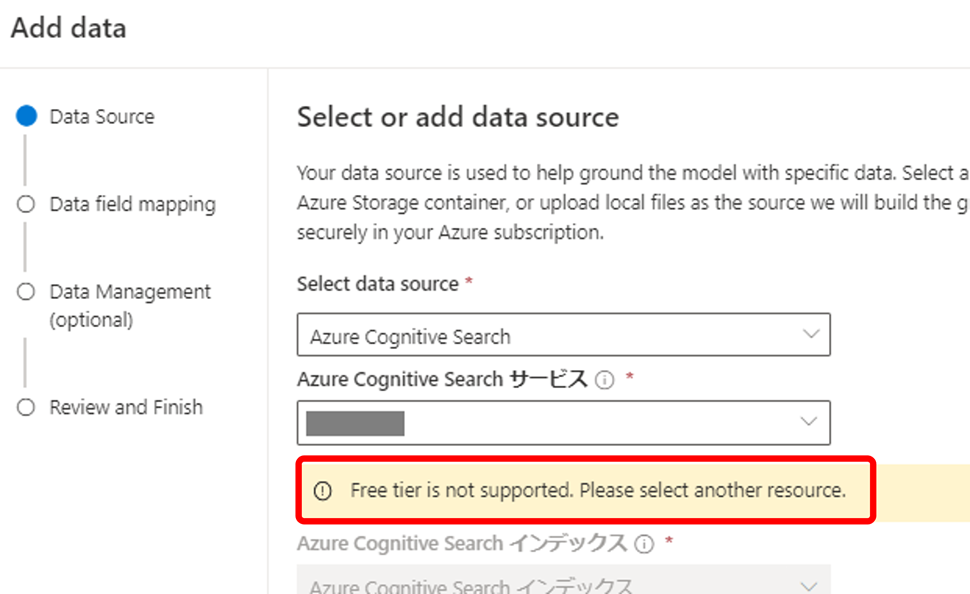Click the warning icon in Free tier message
970x594 pixels.
click(x=323, y=491)
